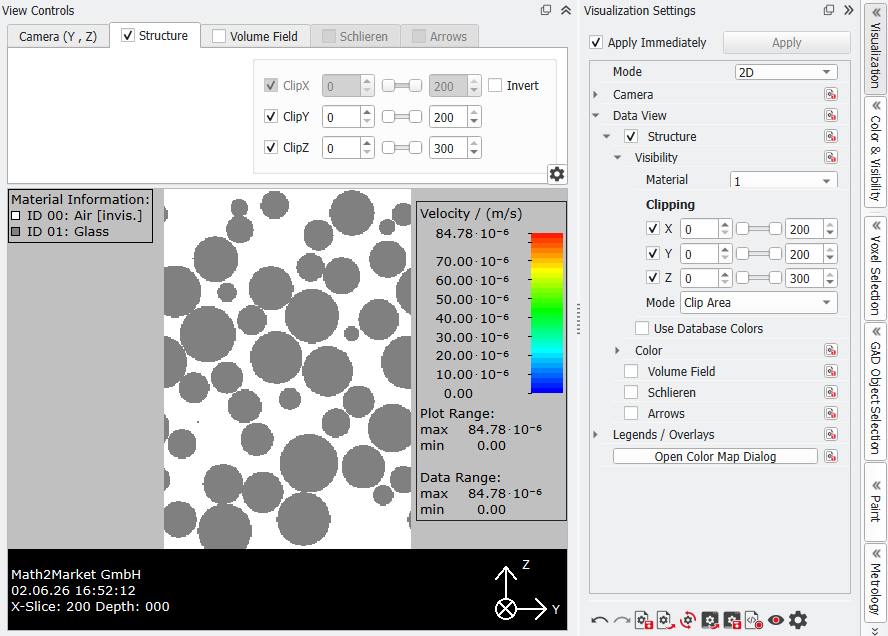Undock the Visualization Settings panel
The image size is (888, 636).
pyautogui.click(x=829, y=10)
